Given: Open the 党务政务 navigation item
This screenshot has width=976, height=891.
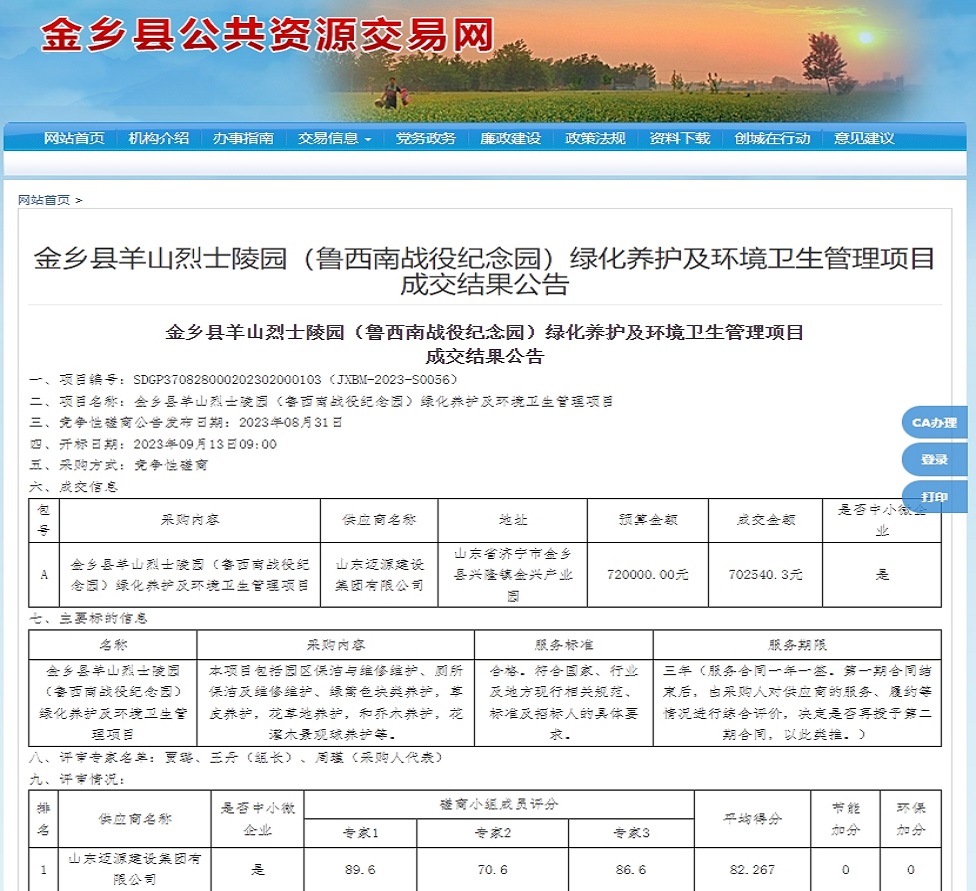Looking at the screenshot, I should (x=426, y=138).
